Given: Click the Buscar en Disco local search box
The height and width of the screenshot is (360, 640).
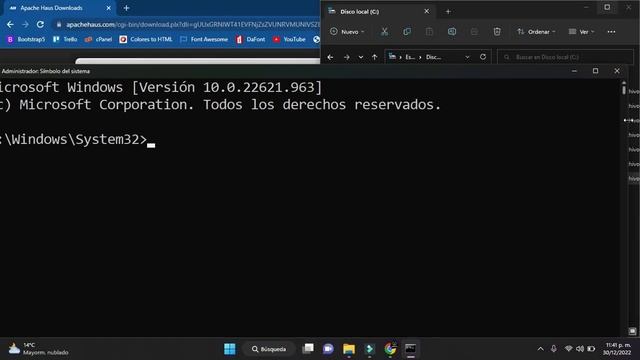Looking at the screenshot, I should (565, 57).
